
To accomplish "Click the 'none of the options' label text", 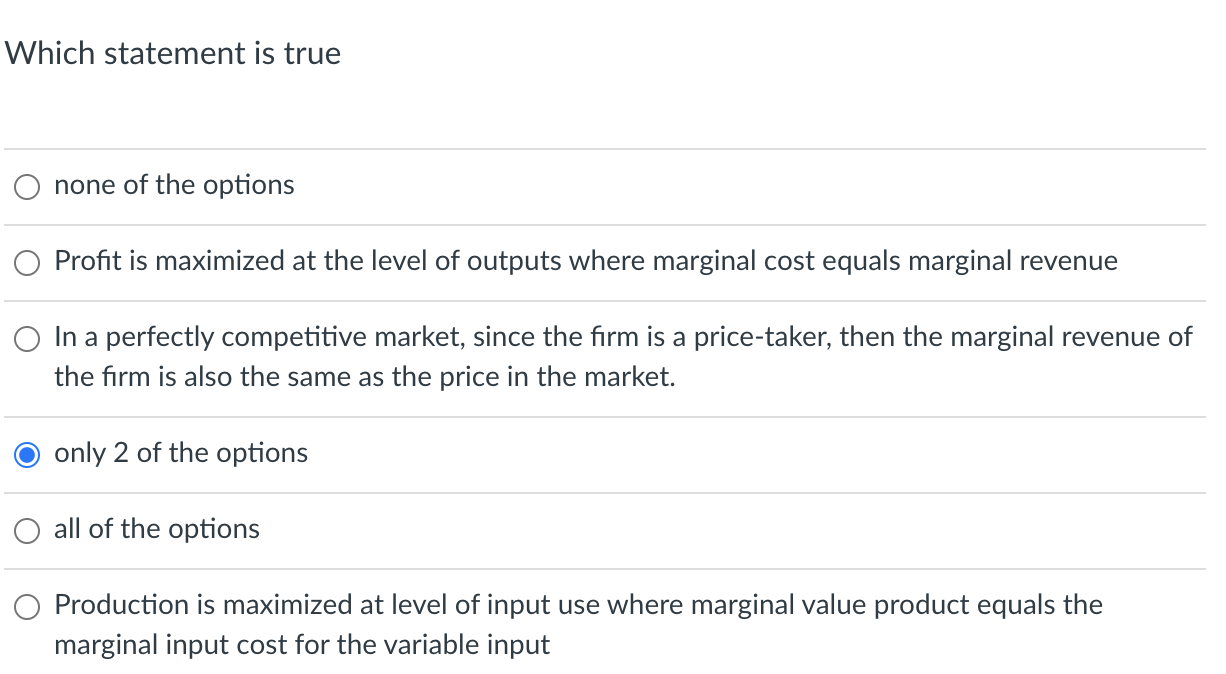I will [174, 185].
